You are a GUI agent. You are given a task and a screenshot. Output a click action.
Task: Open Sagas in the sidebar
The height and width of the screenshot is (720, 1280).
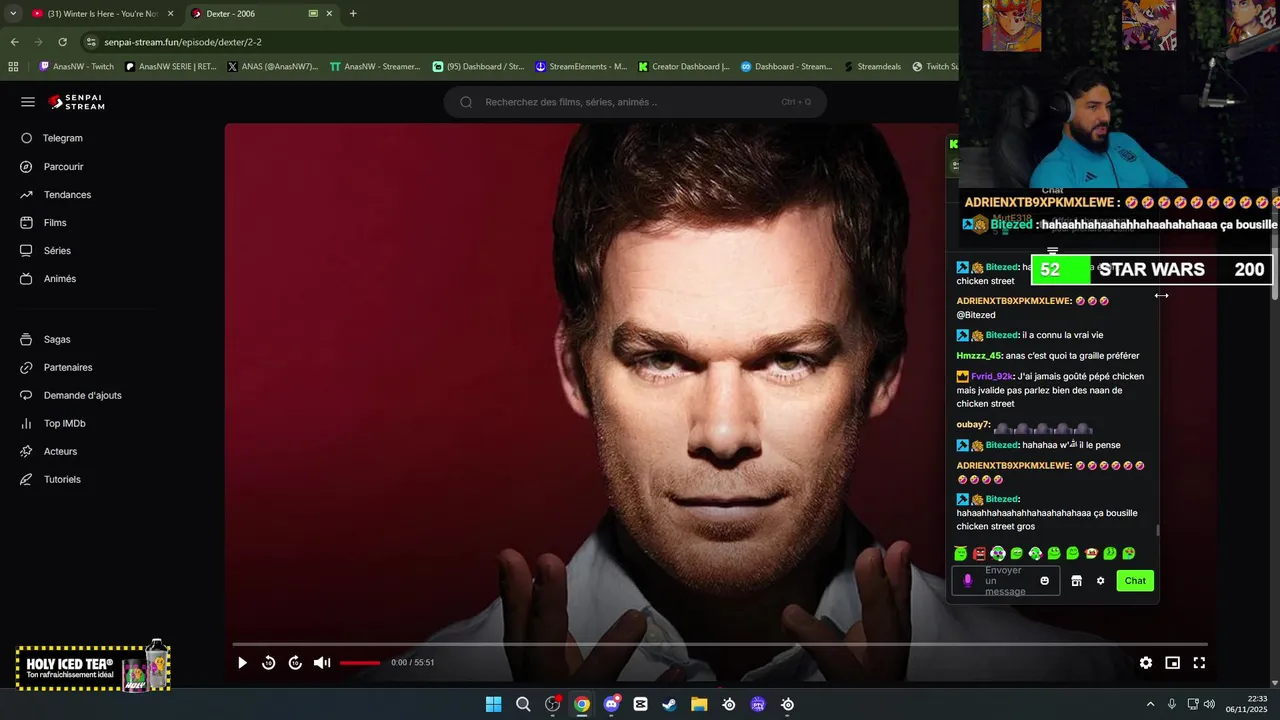point(46,340)
